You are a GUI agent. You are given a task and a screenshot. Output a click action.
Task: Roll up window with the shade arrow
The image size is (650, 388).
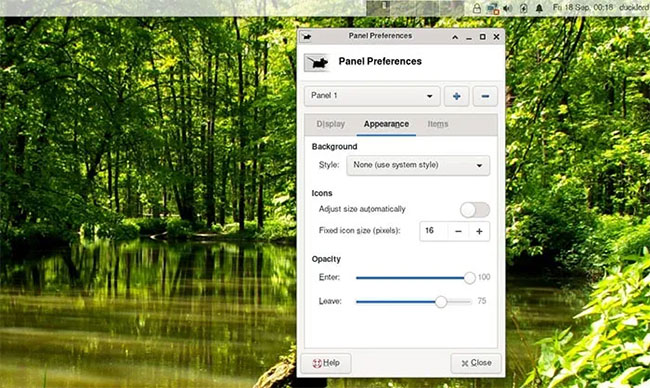coord(455,37)
